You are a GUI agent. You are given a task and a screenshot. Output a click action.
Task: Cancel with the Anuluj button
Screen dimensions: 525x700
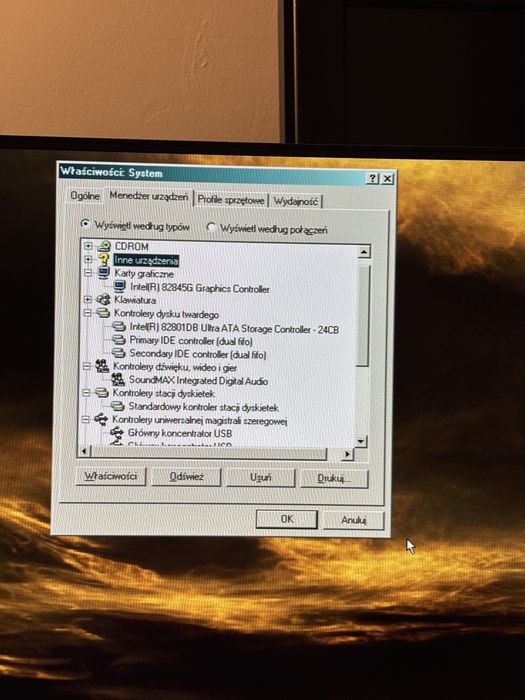click(x=354, y=520)
